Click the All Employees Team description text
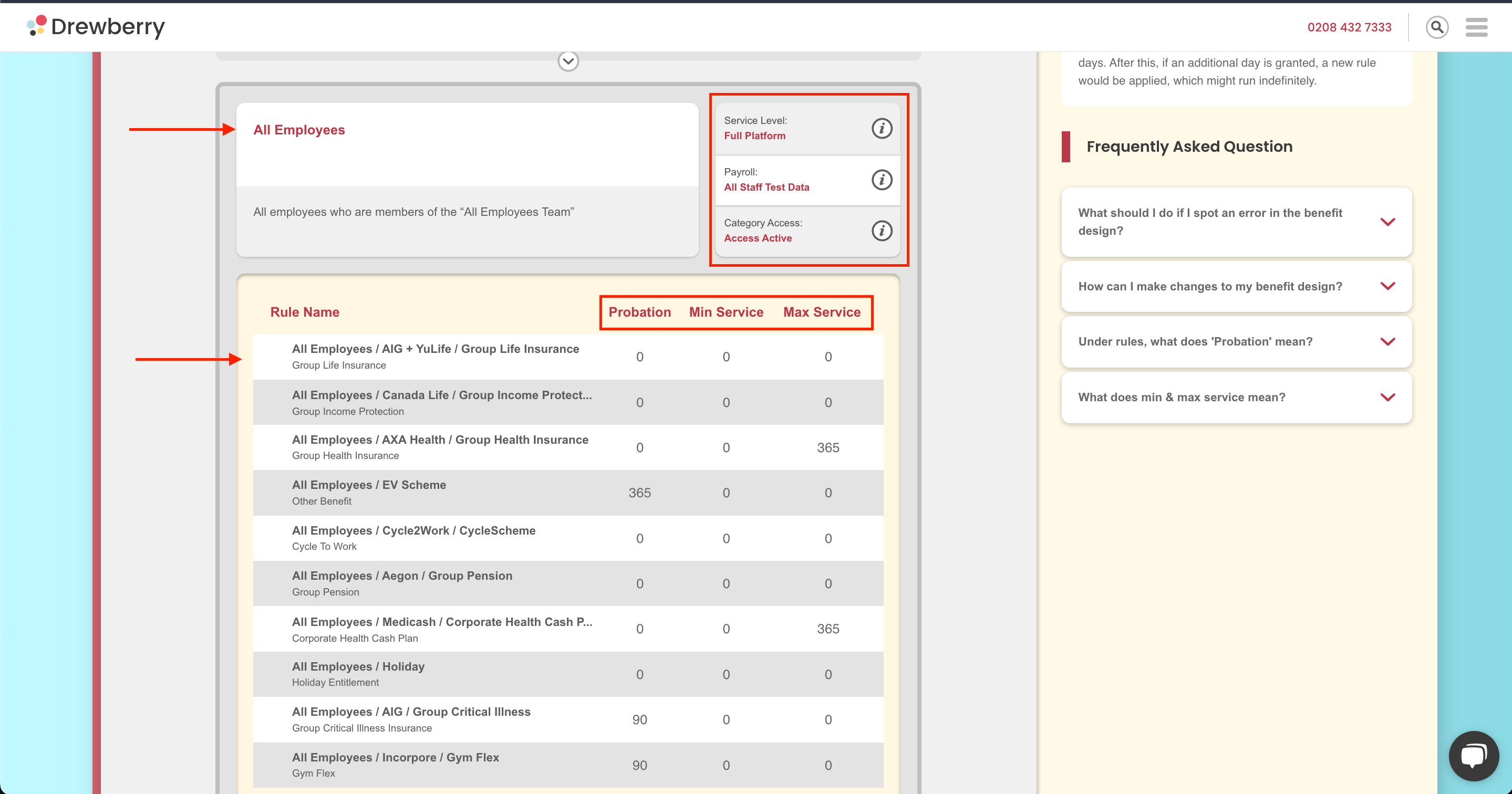This screenshot has width=1512, height=794. pyautogui.click(x=413, y=212)
